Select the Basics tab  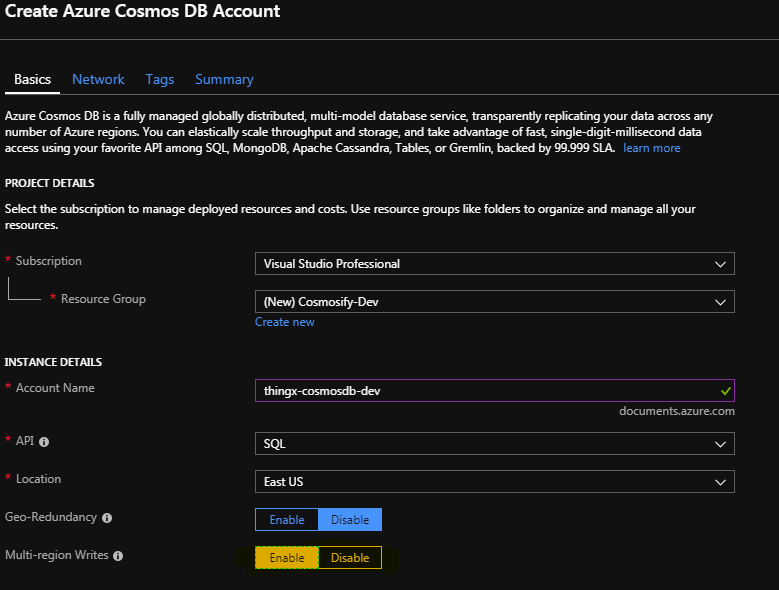point(33,79)
